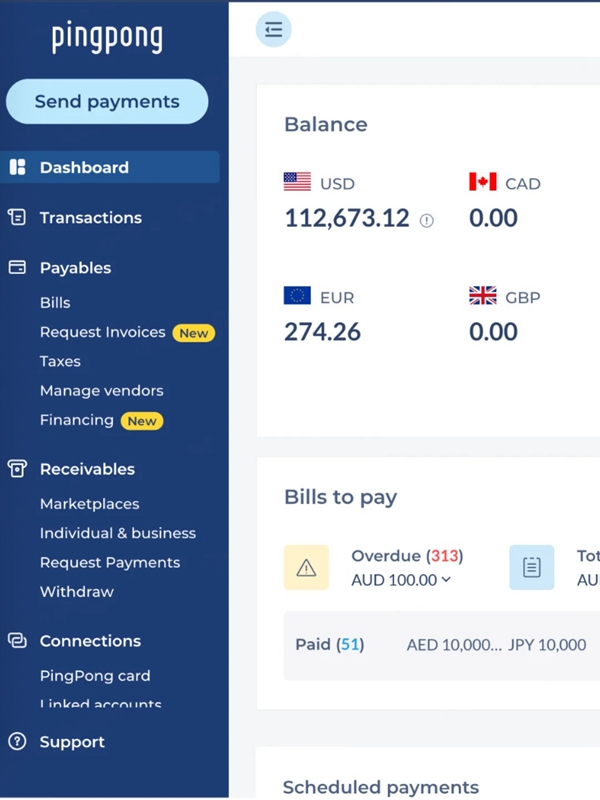600x800 pixels.
Task: Click the Dashboard grid icon
Action: tap(17, 167)
